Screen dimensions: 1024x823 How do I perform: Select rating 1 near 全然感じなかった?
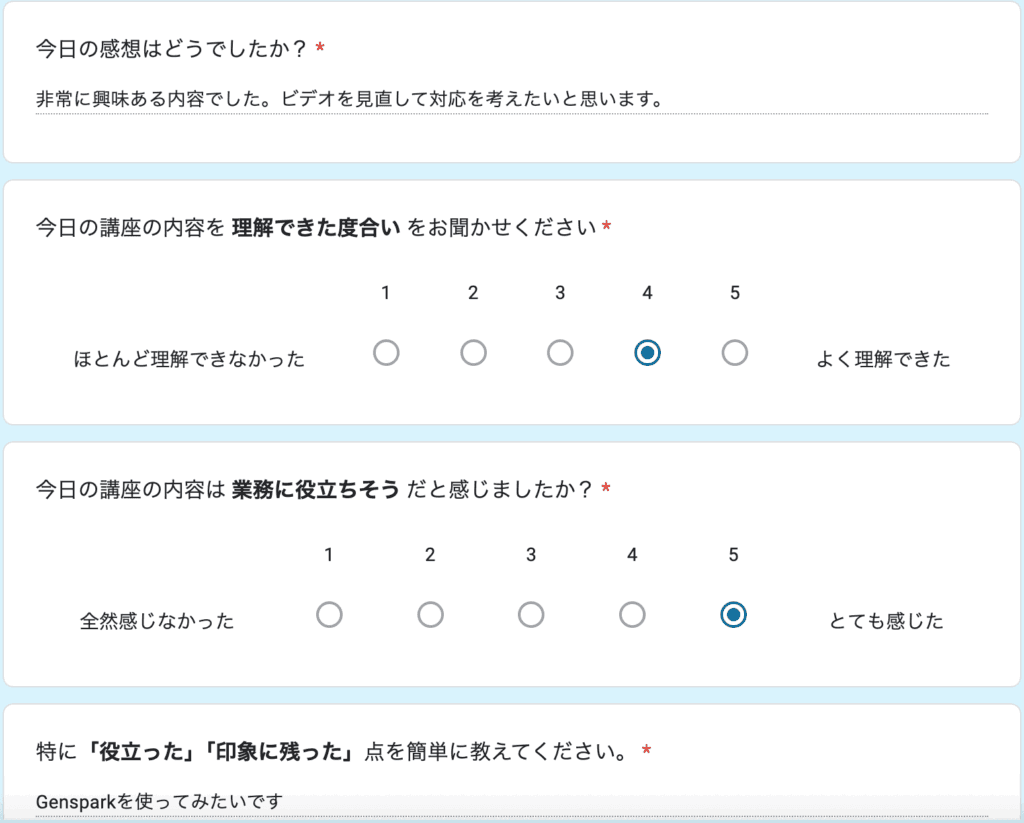(x=330, y=615)
